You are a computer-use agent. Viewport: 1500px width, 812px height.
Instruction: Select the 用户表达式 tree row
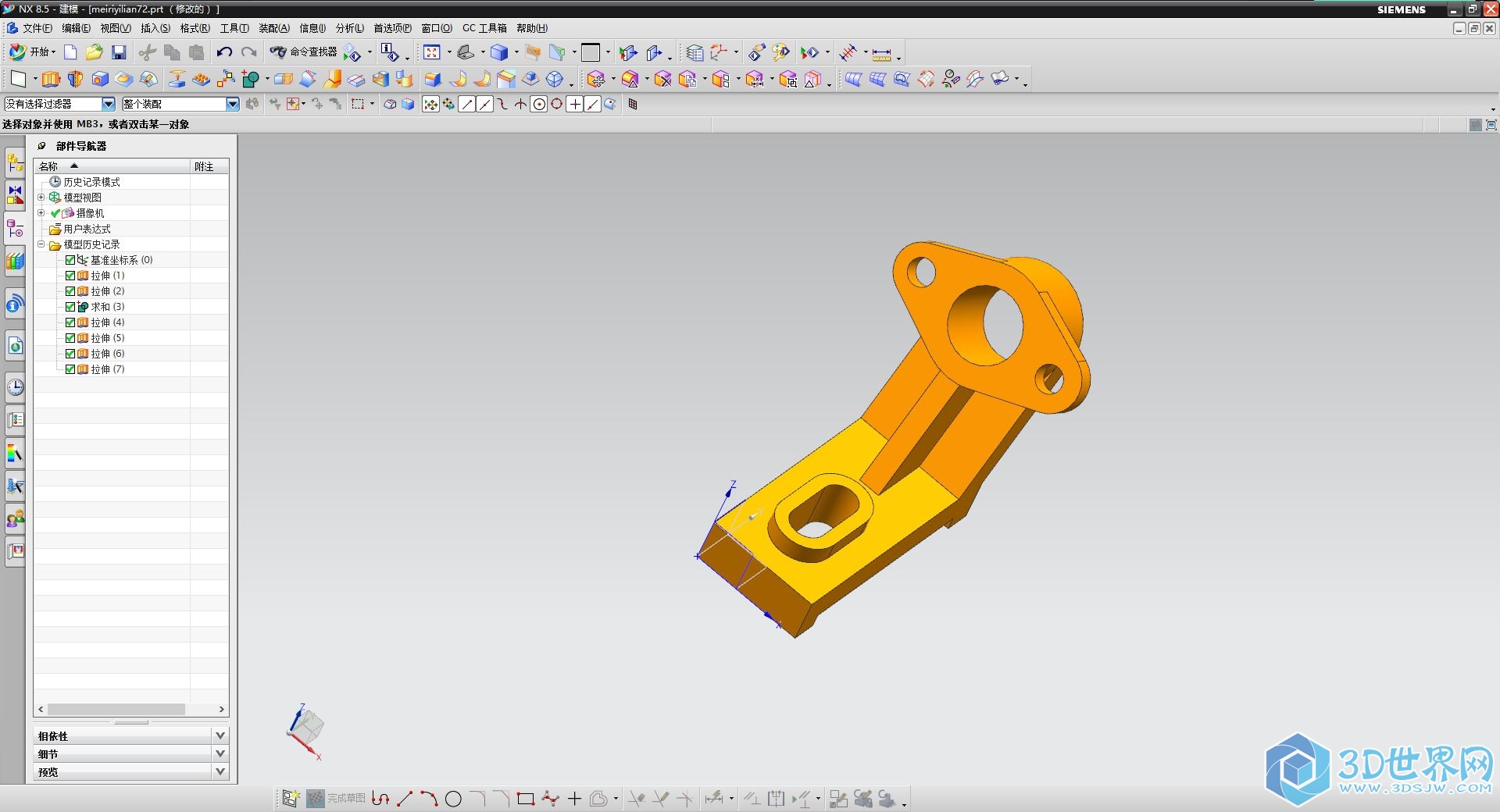coord(130,229)
